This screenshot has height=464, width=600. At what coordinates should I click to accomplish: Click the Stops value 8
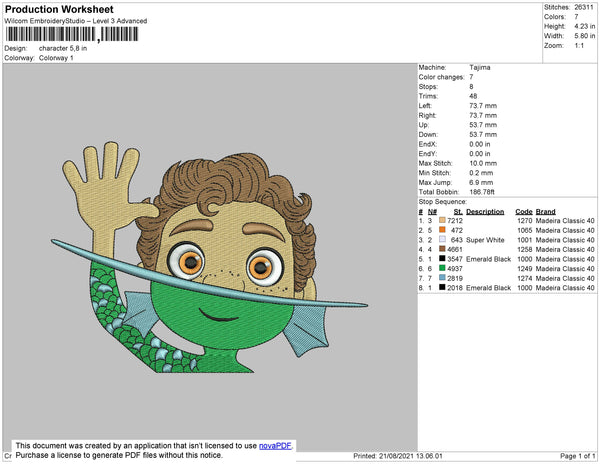(x=471, y=86)
